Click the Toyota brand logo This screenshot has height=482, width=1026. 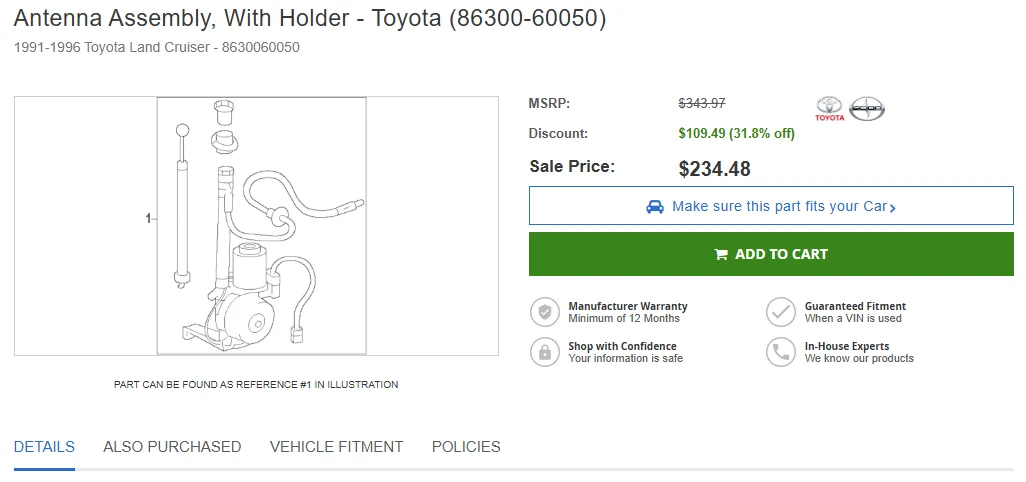click(830, 109)
